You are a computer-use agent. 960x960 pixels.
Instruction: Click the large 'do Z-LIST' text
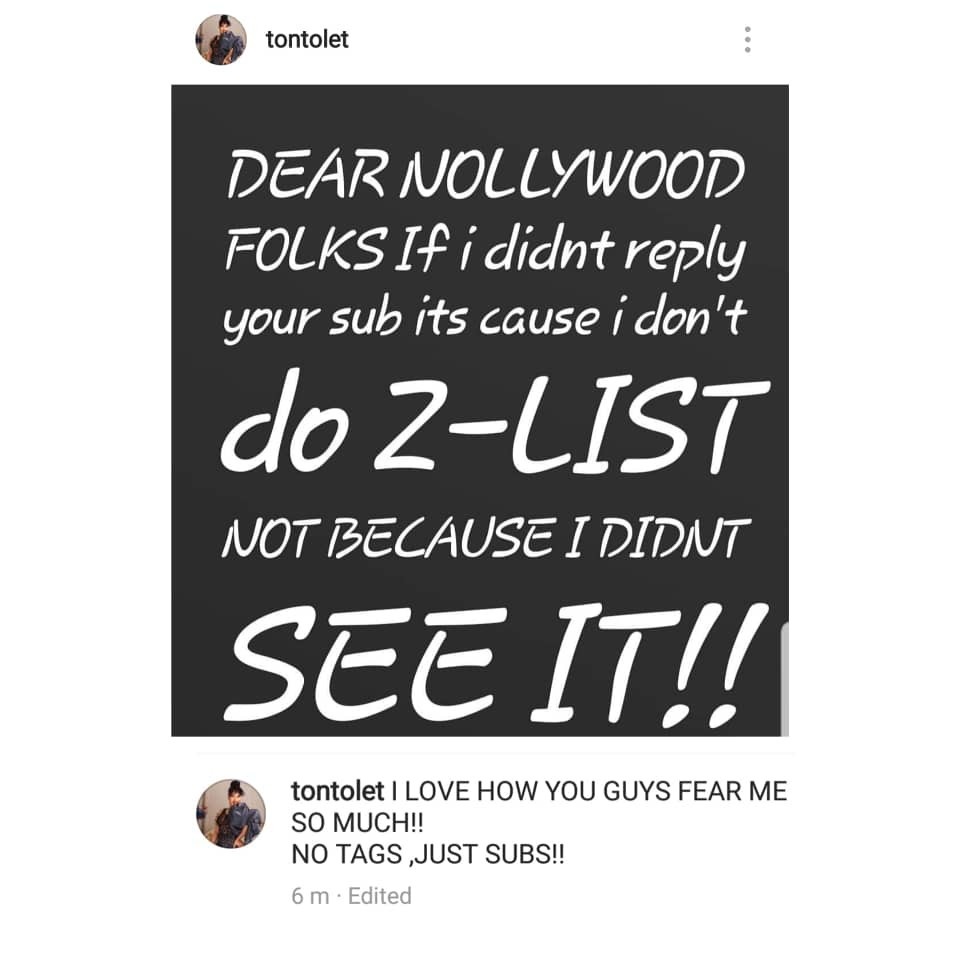coord(495,421)
